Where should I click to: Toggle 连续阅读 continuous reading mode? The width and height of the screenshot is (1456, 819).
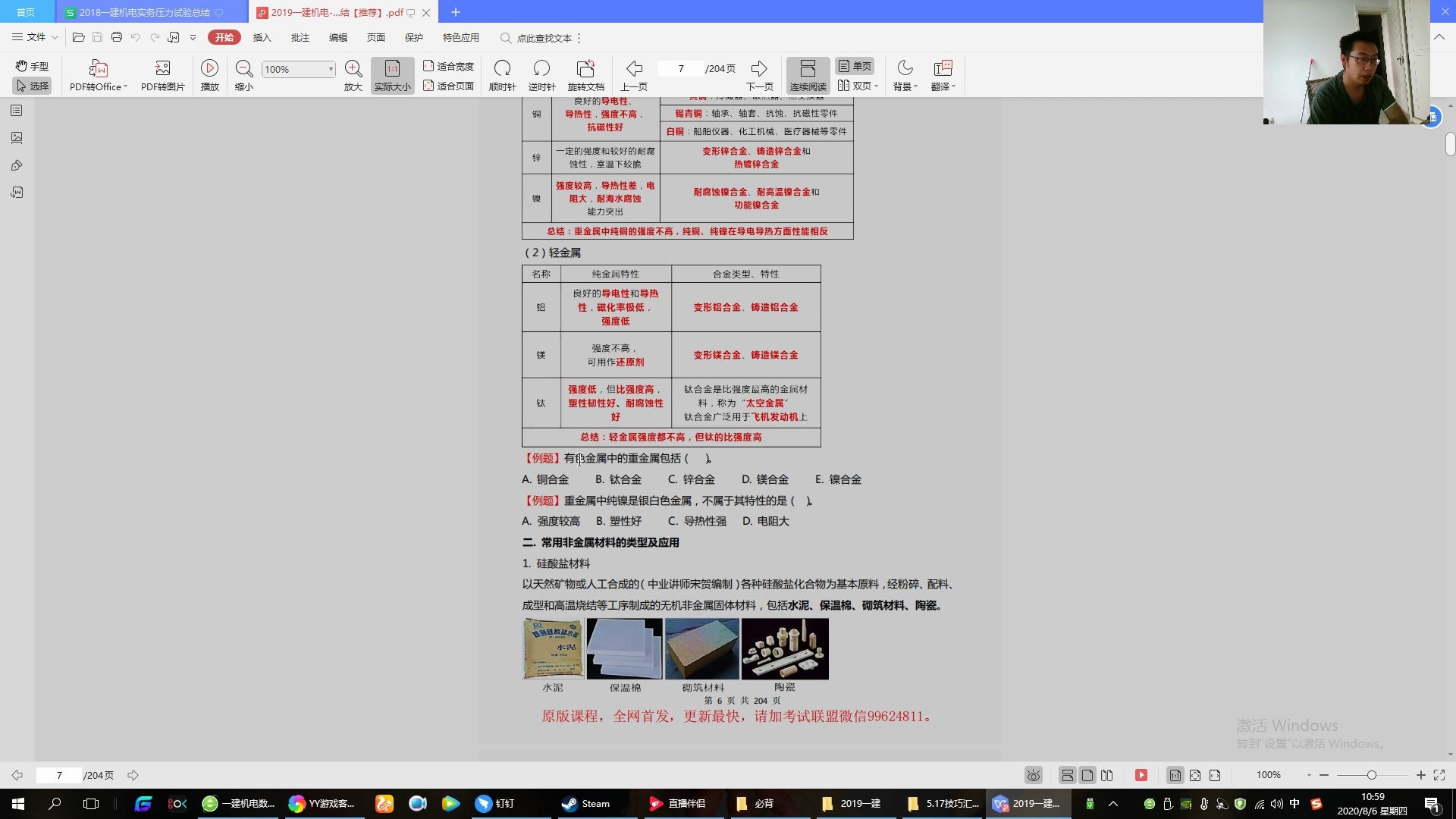(x=807, y=74)
